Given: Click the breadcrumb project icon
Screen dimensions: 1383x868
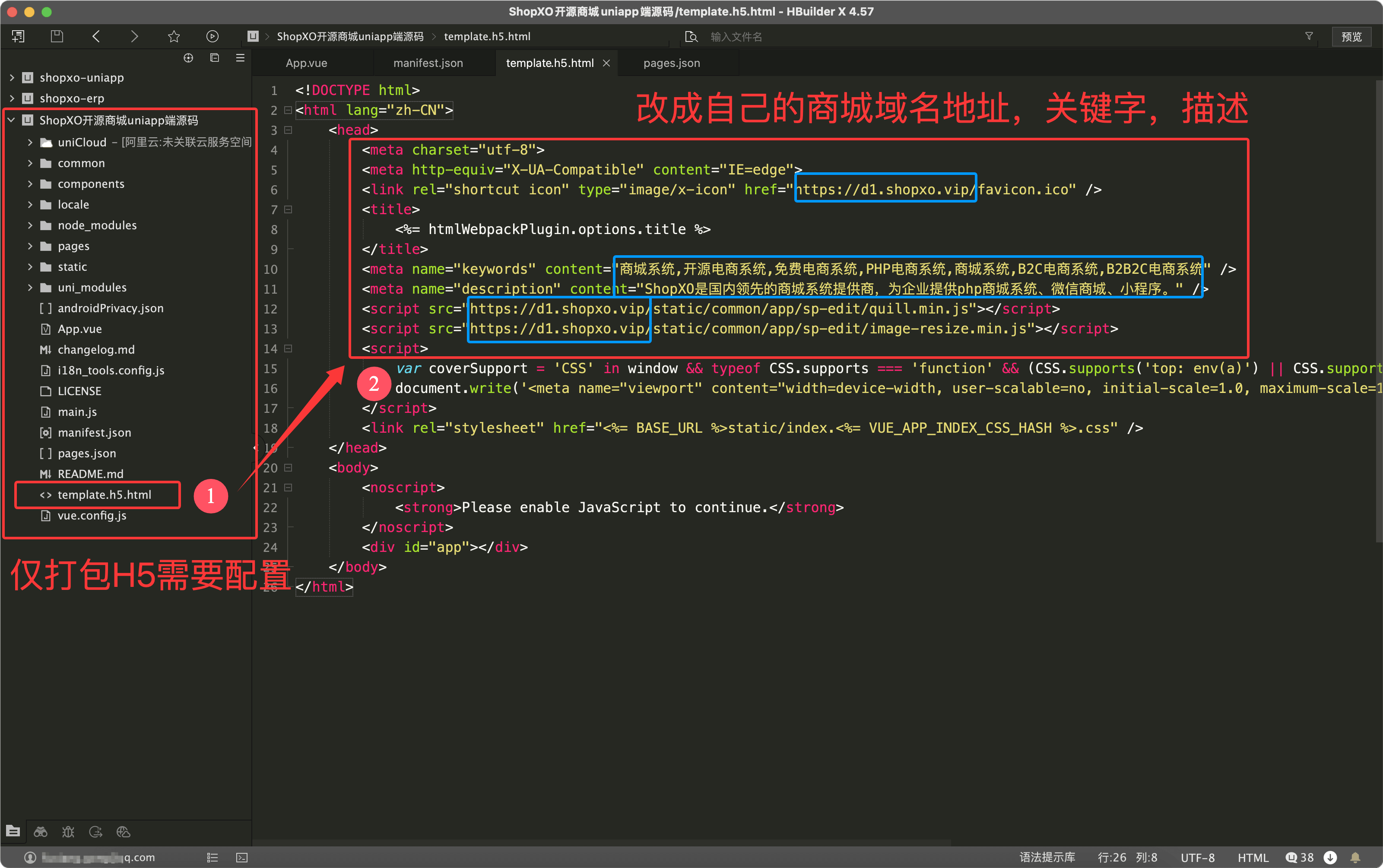Looking at the screenshot, I should coord(253,36).
